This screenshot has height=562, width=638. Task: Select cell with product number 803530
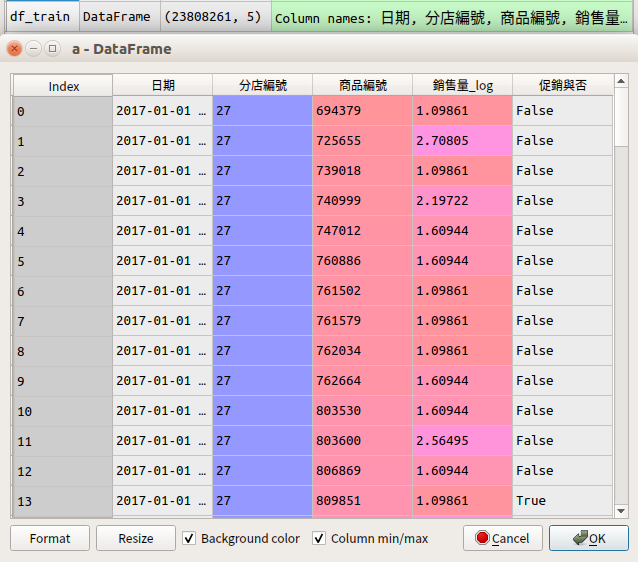[x=363, y=411]
